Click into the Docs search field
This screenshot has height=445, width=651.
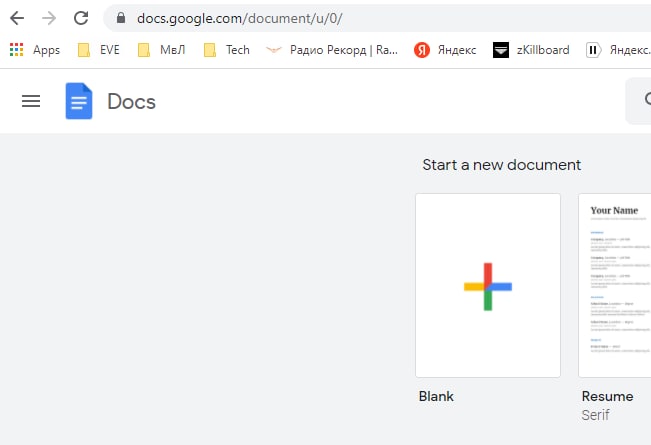(638, 101)
